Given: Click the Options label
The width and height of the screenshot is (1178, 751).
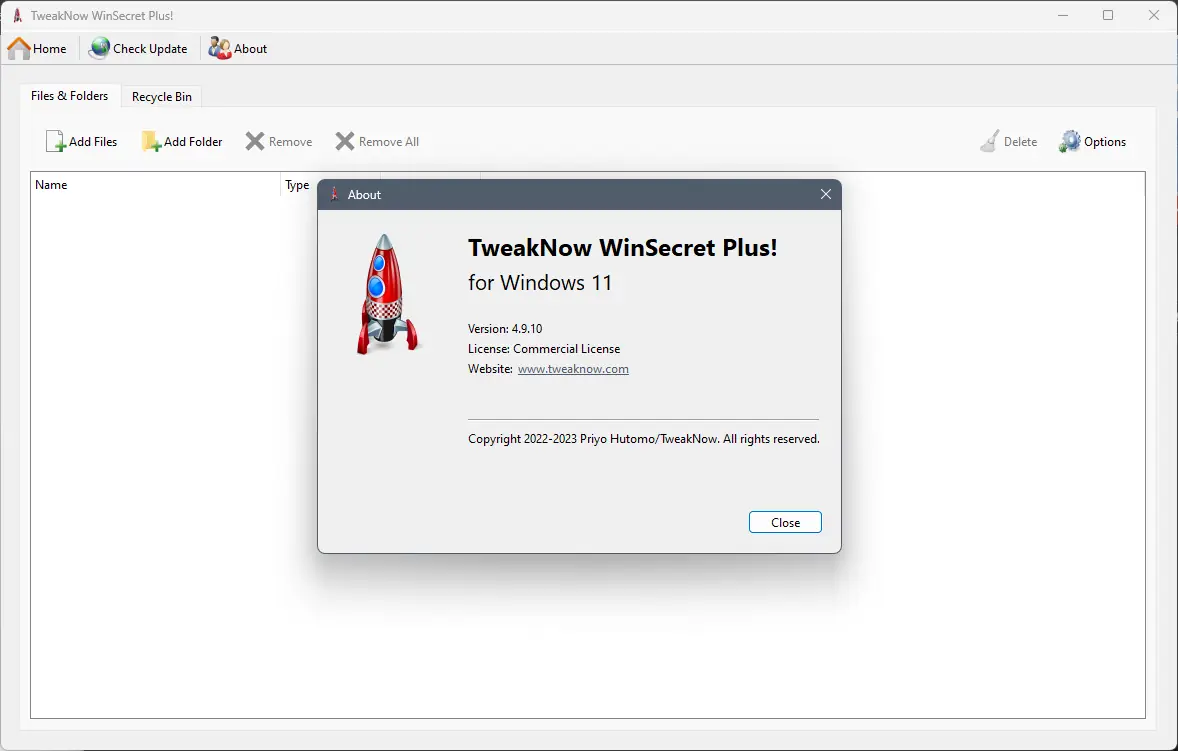Looking at the screenshot, I should point(1105,142).
